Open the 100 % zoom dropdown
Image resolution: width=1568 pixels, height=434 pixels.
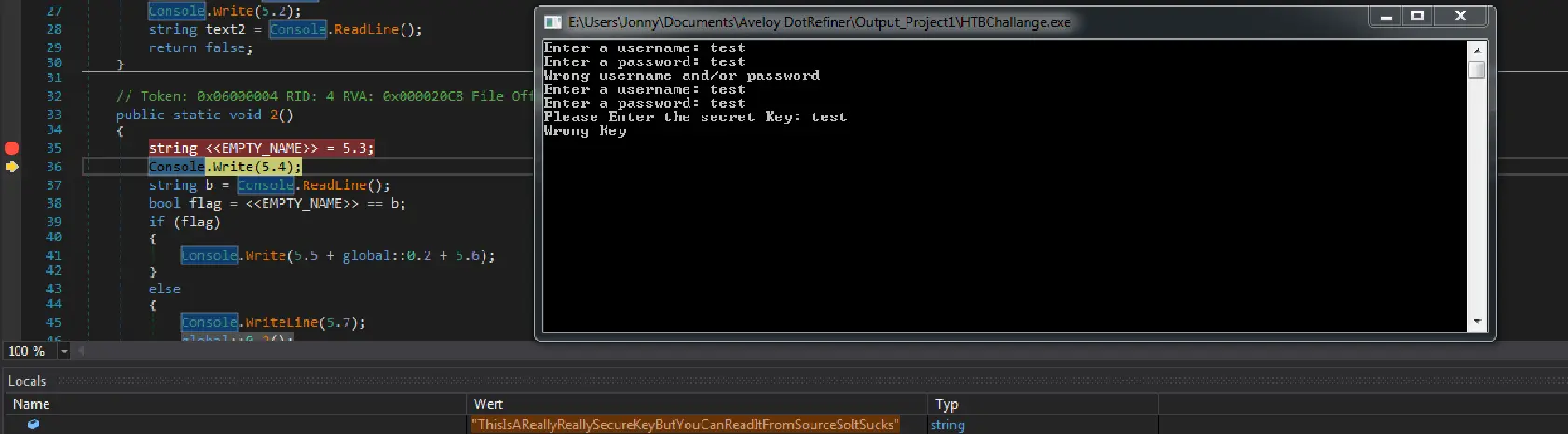click(64, 351)
